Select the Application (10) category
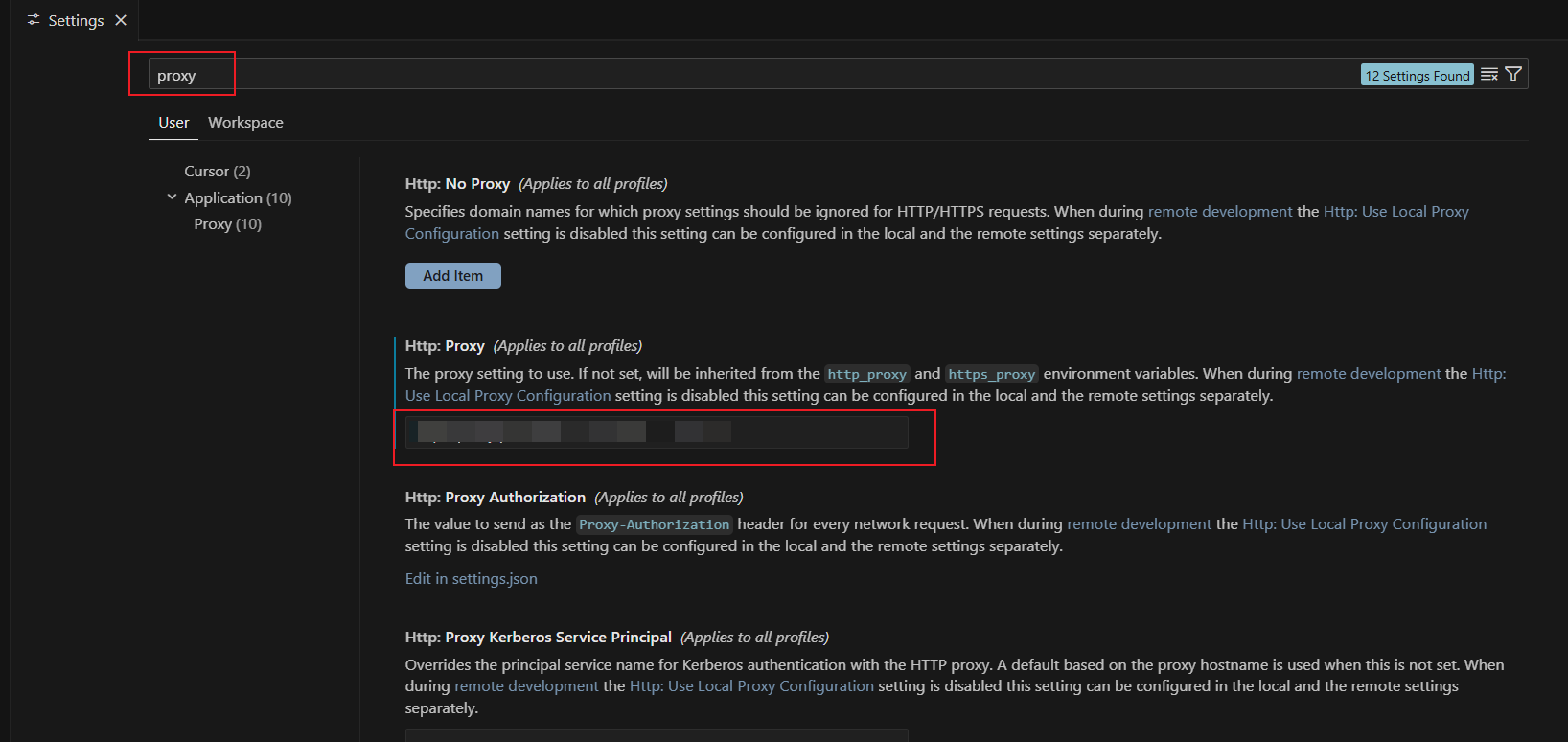 [238, 198]
